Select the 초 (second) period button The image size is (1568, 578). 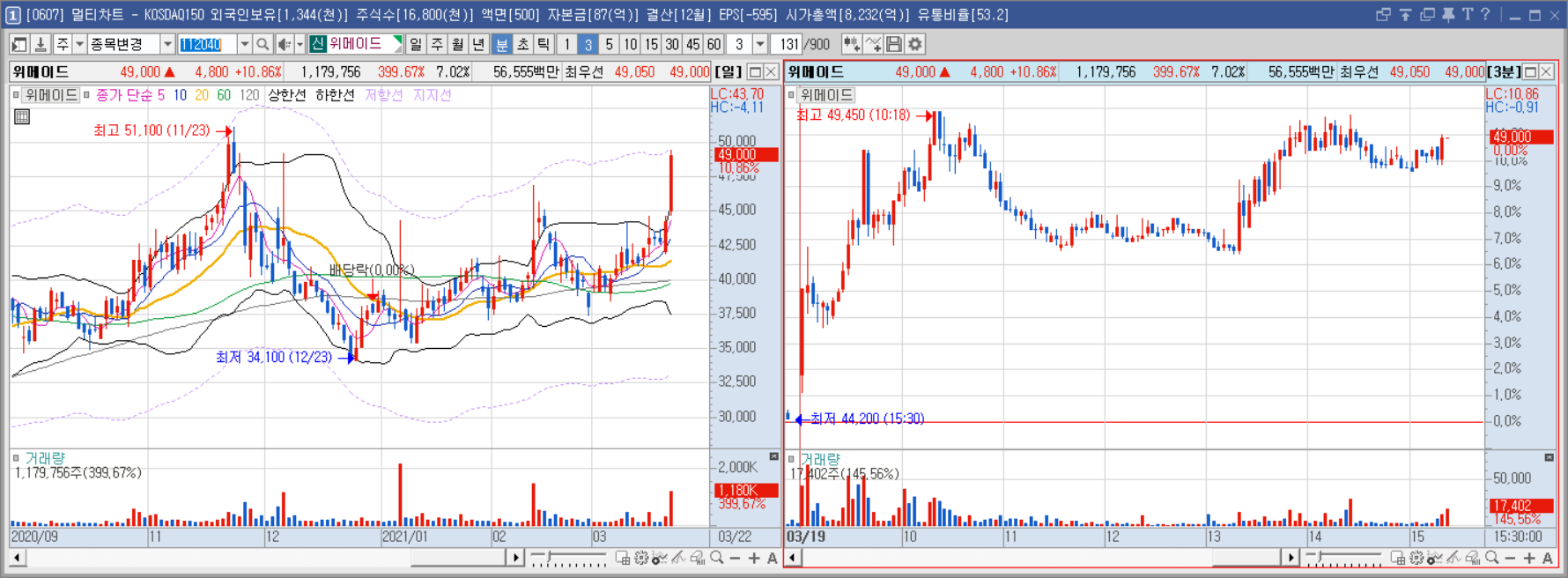(522, 44)
